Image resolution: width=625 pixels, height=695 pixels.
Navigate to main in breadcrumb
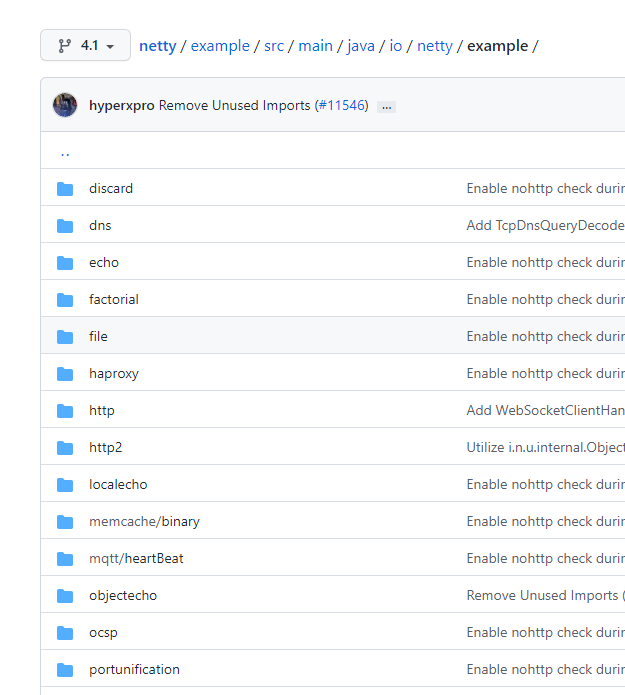click(316, 46)
